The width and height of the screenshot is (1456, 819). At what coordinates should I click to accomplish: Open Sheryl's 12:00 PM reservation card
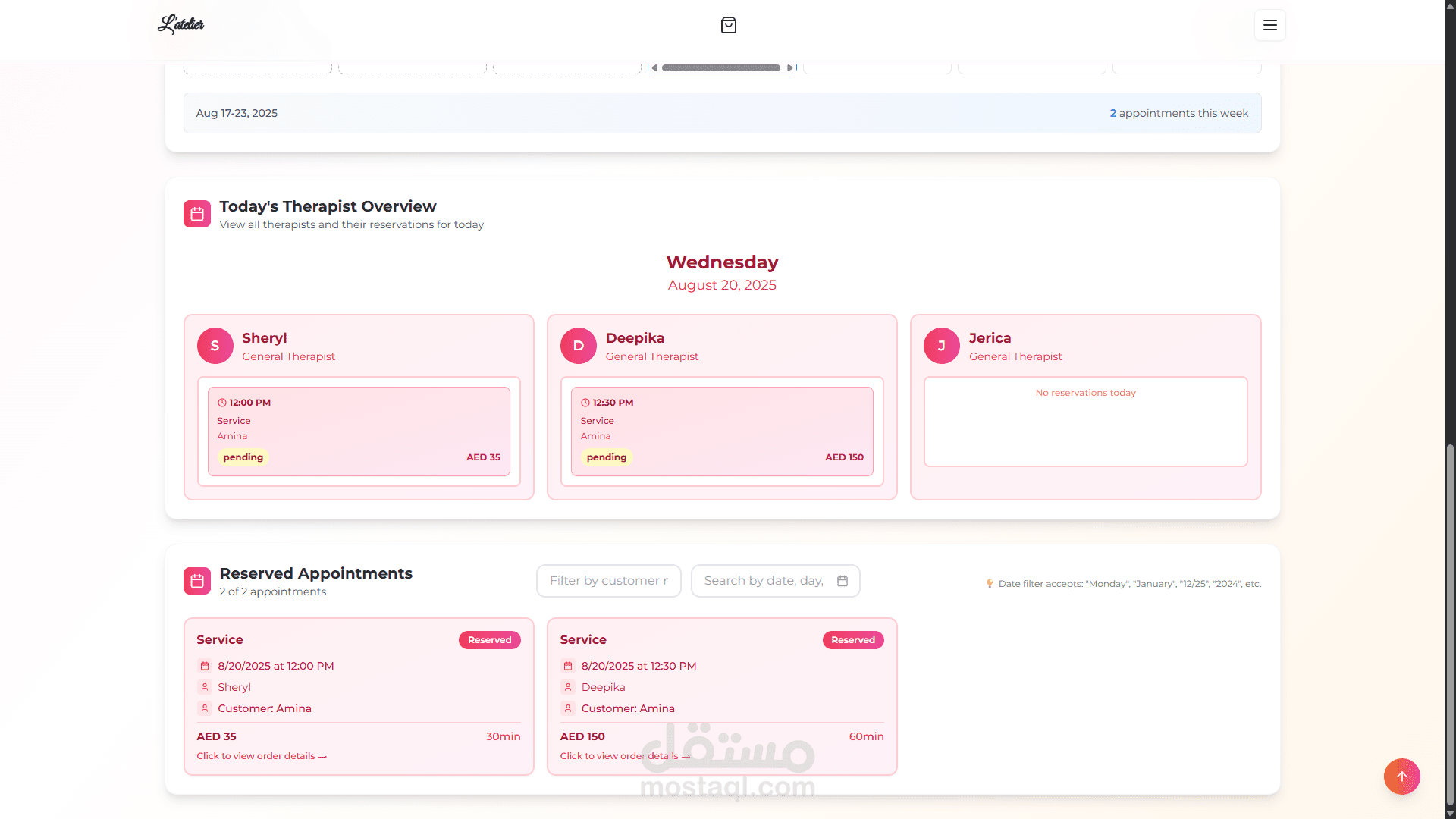tap(359, 431)
